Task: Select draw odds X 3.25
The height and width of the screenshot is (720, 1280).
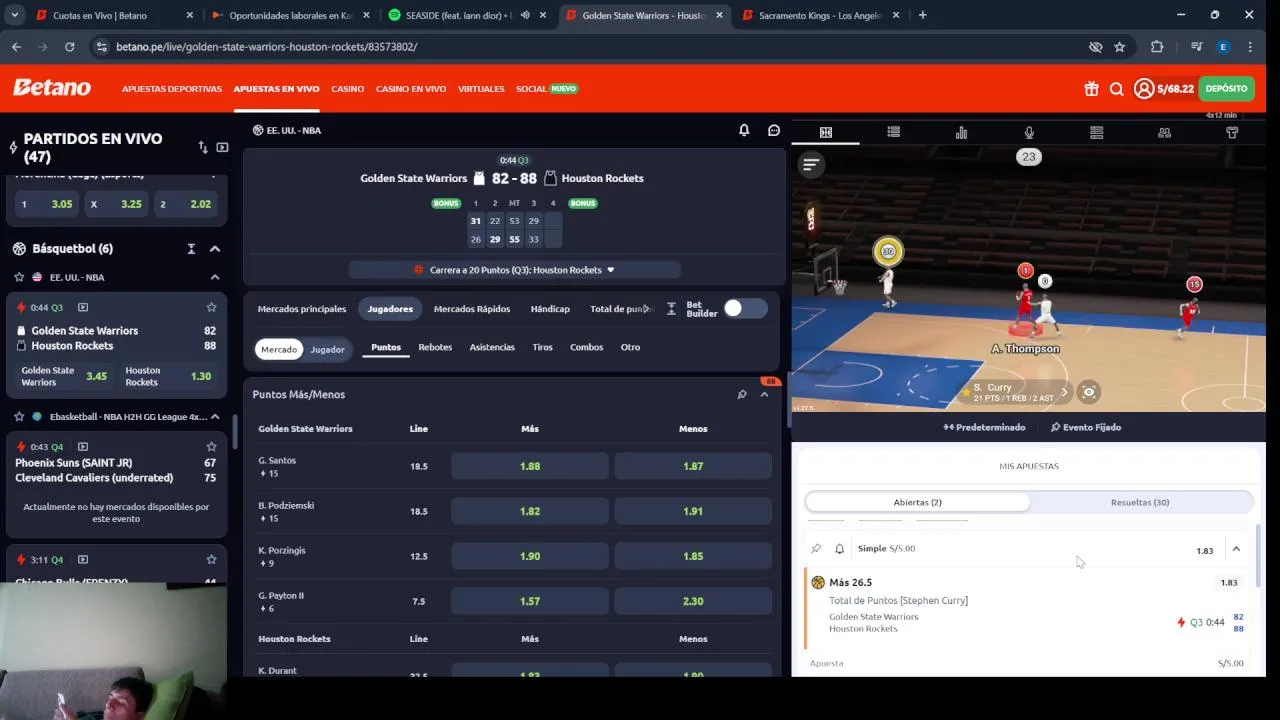Action: pyautogui.click(x=116, y=204)
